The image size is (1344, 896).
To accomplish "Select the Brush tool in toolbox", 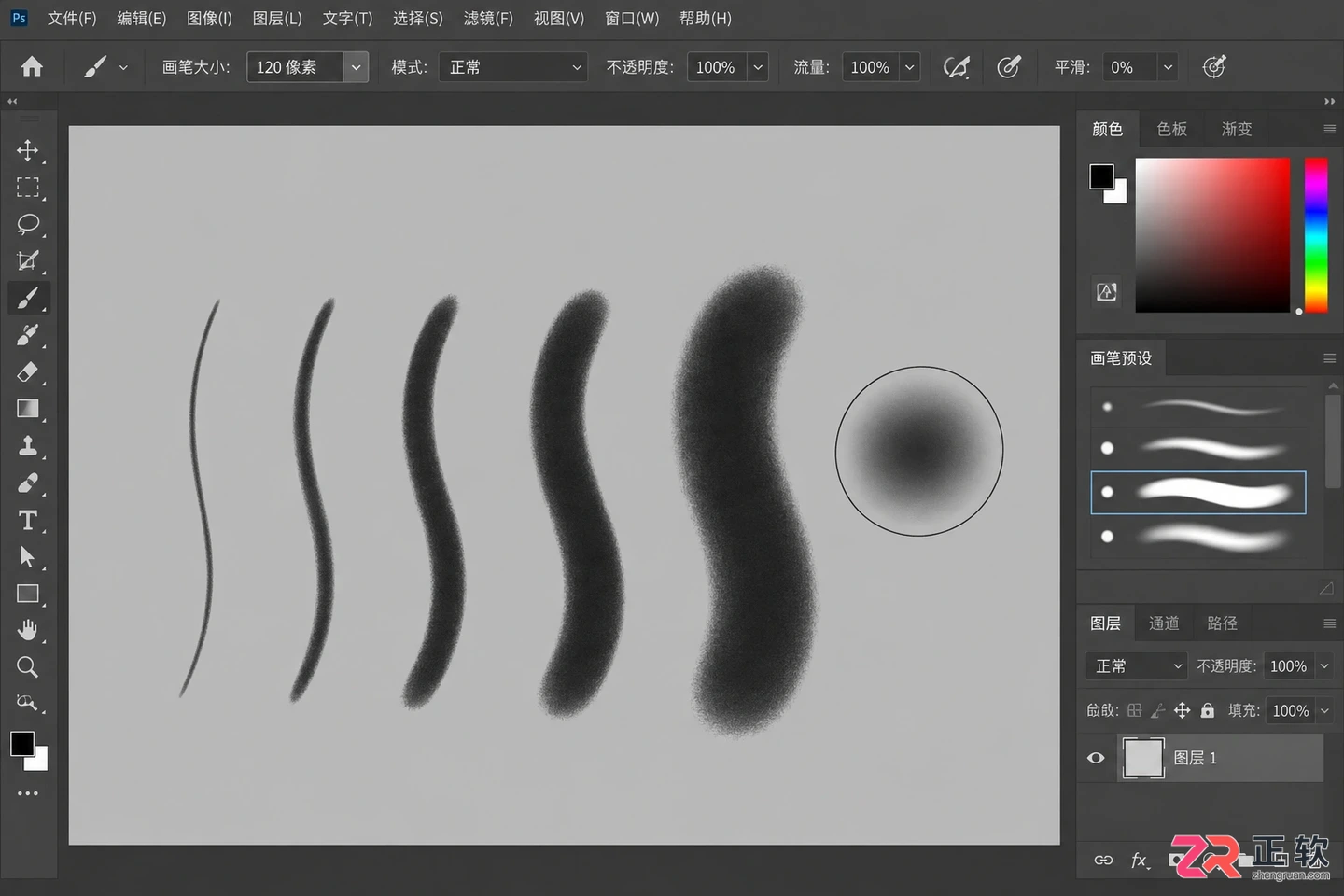I will point(28,299).
